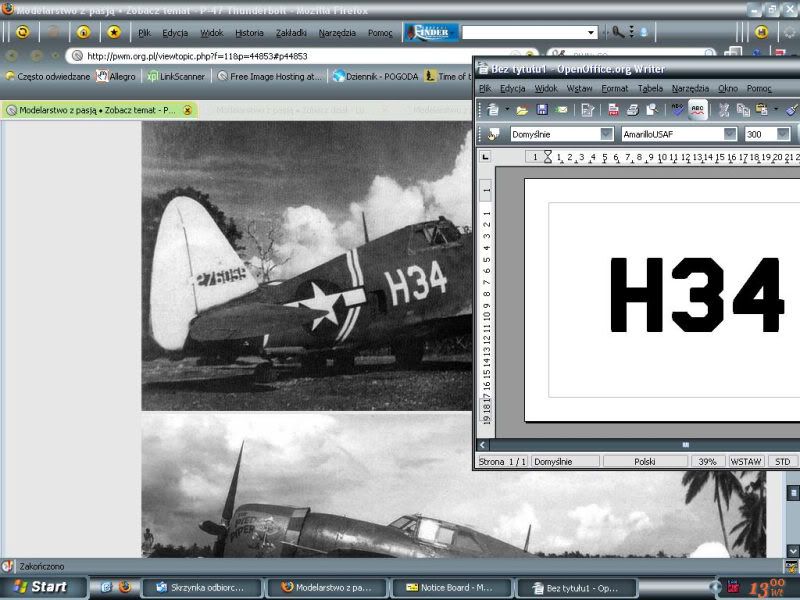This screenshot has height=600, width=800.
Task: Toggle STD selection mode in status bar
Action: [x=782, y=462]
